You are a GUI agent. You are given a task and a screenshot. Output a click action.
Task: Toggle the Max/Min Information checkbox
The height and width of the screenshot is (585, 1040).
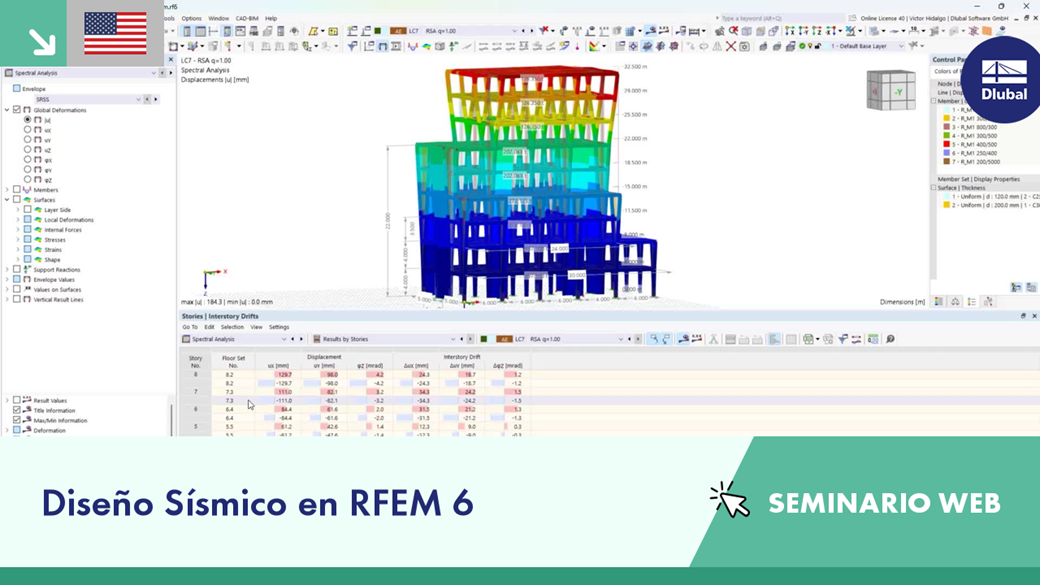[x=15, y=419]
